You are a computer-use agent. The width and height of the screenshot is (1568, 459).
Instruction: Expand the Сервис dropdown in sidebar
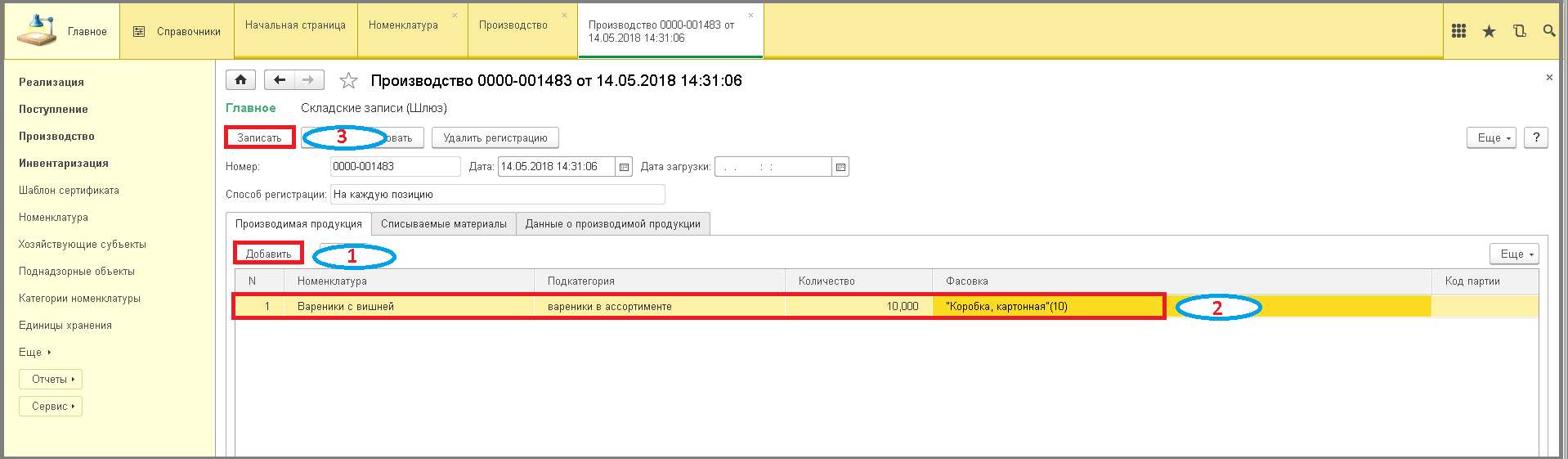pos(51,407)
